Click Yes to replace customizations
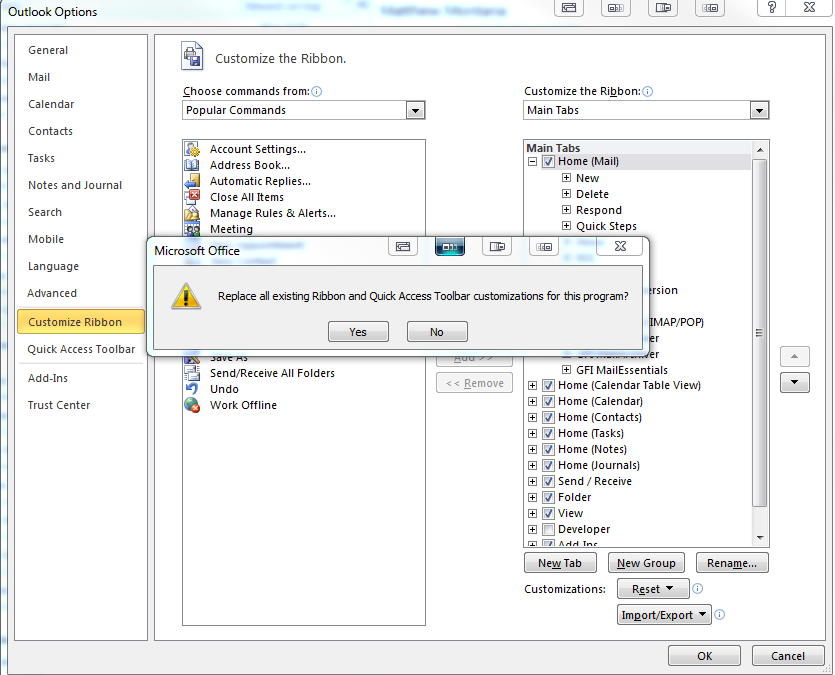Image resolution: width=835 pixels, height=675 pixels. pyautogui.click(x=358, y=331)
